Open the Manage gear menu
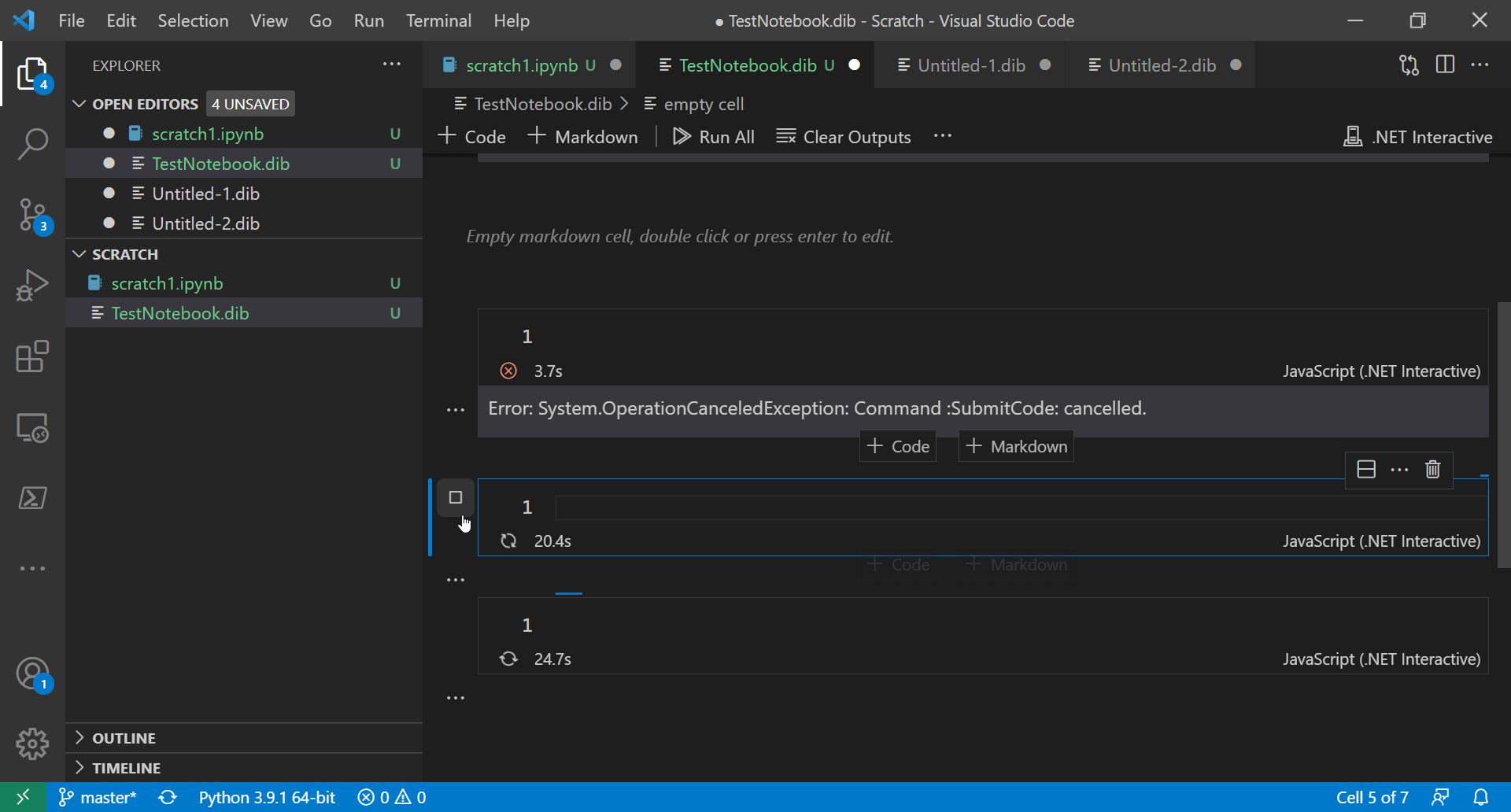 pyautogui.click(x=32, y=744)
